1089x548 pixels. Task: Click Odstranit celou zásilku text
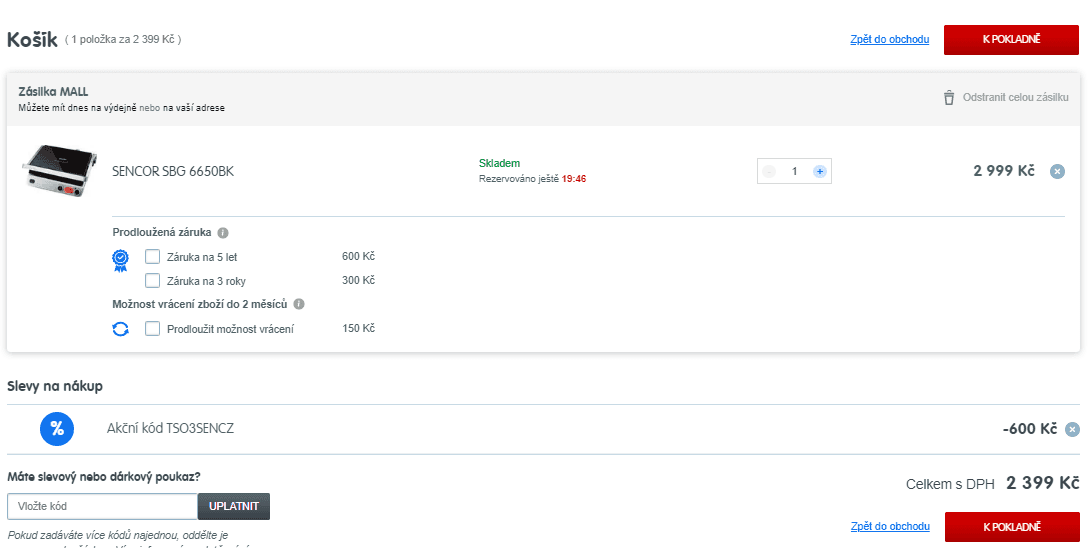tap(1015, 98)
